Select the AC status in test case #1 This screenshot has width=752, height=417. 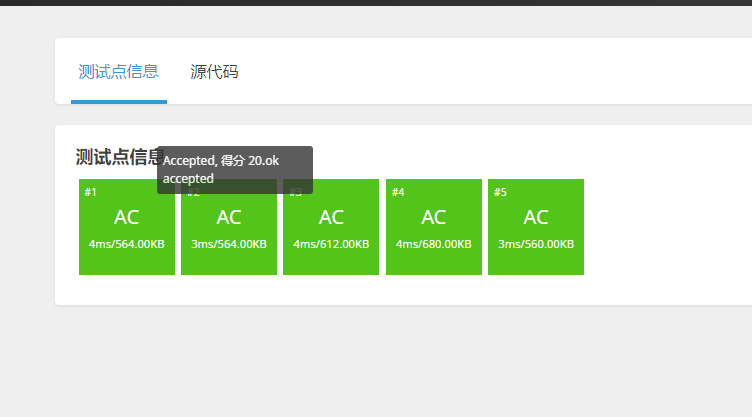coord(126,217)
